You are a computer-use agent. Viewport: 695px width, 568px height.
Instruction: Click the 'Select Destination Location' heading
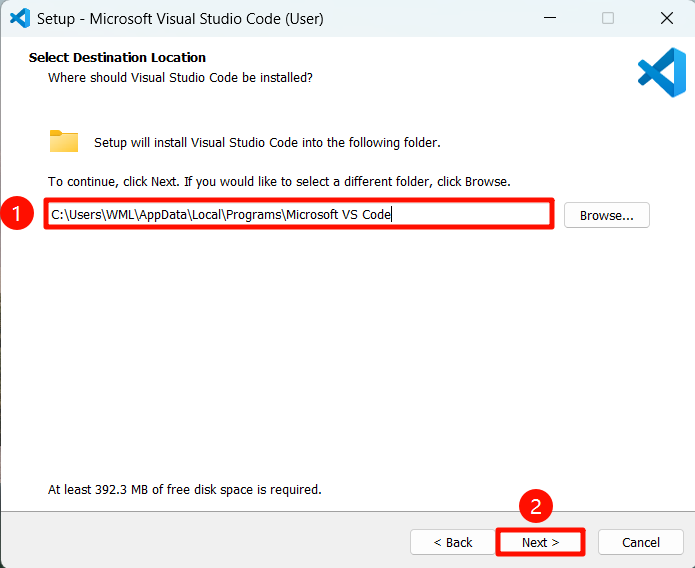(x=117, y=58)
